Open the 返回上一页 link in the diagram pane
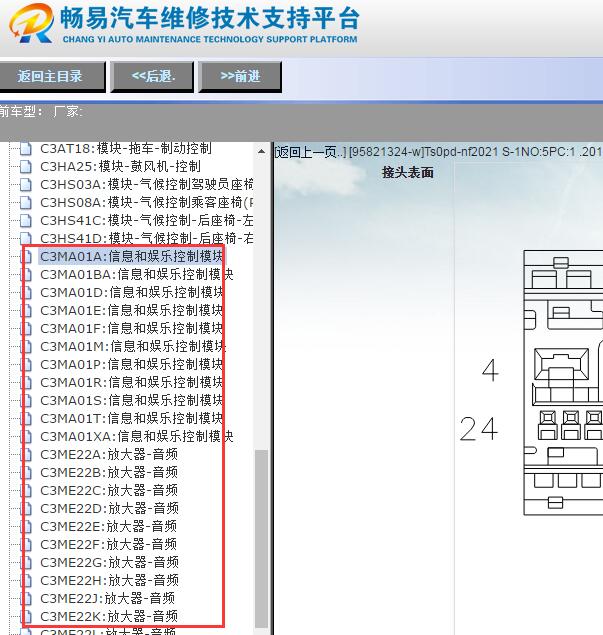Image resolution: width=603 pixels, height=635 pixels. tap(311, 152)
